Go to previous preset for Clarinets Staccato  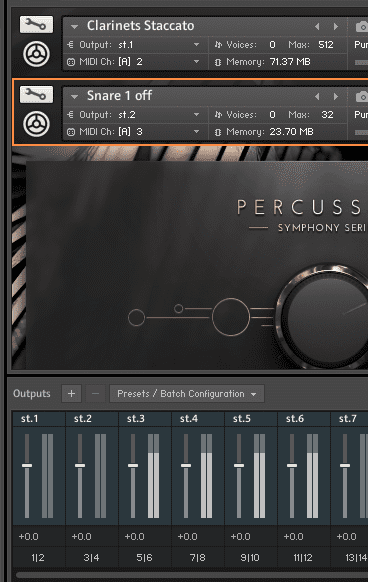317,26
